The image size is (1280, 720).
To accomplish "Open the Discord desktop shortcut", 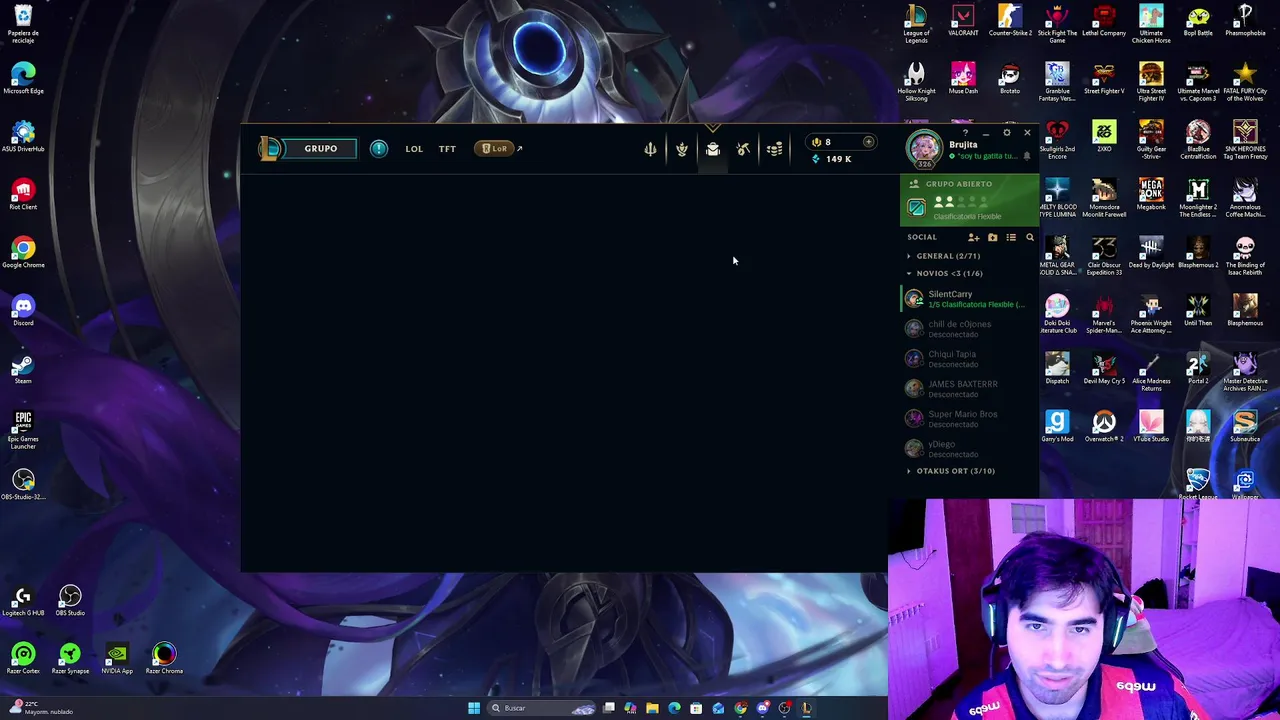I will tap(23, 311).
